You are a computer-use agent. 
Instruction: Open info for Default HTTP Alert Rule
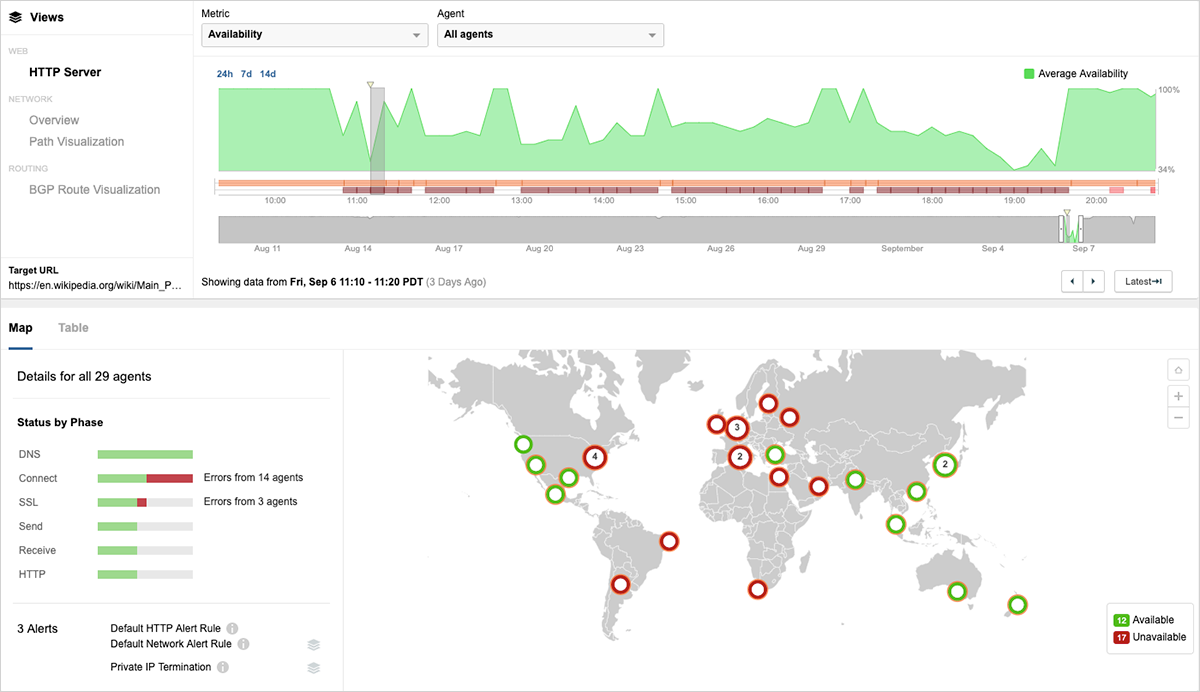click(x=232, y=629)
